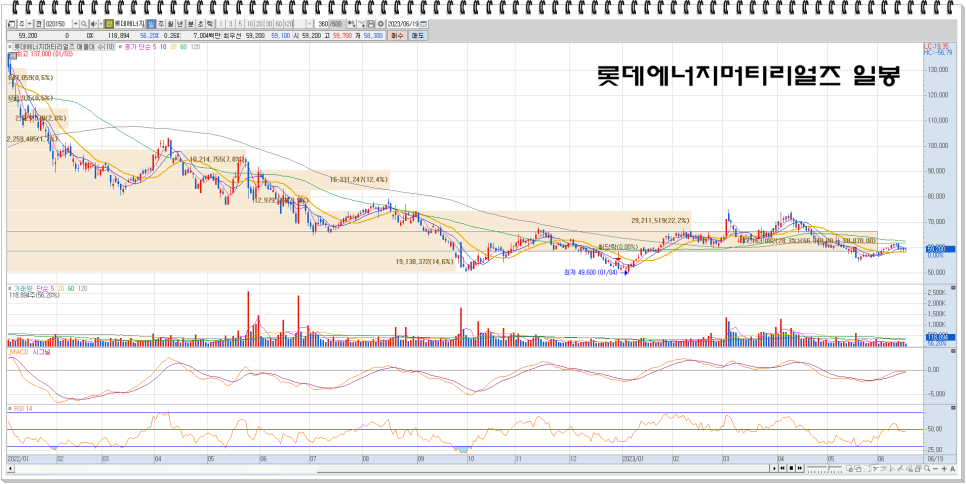966x484 pixels.
Task: Select the 초 (second) period button
Action: 200,23
